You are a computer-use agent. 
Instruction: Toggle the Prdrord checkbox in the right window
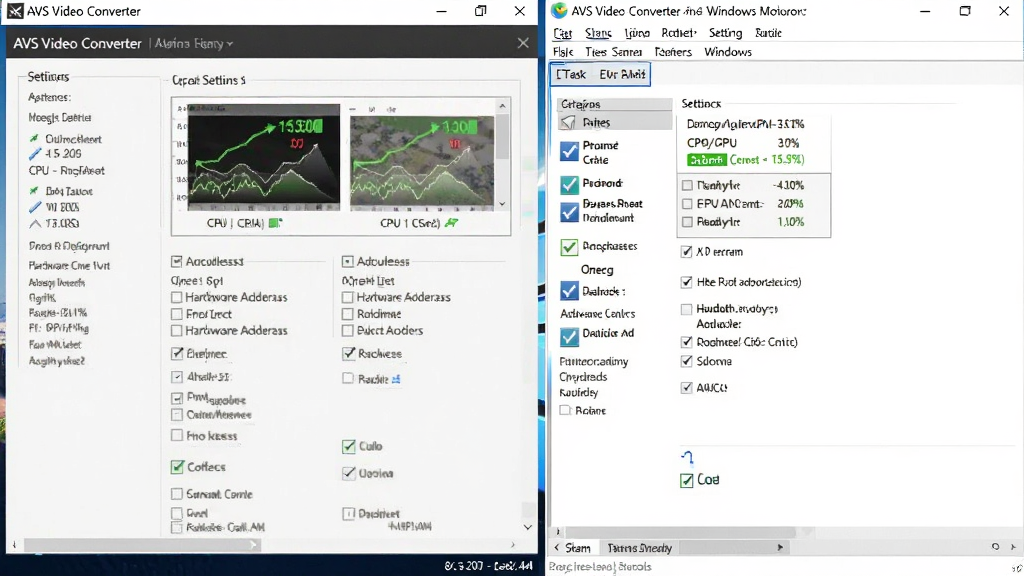coord(569,184)
